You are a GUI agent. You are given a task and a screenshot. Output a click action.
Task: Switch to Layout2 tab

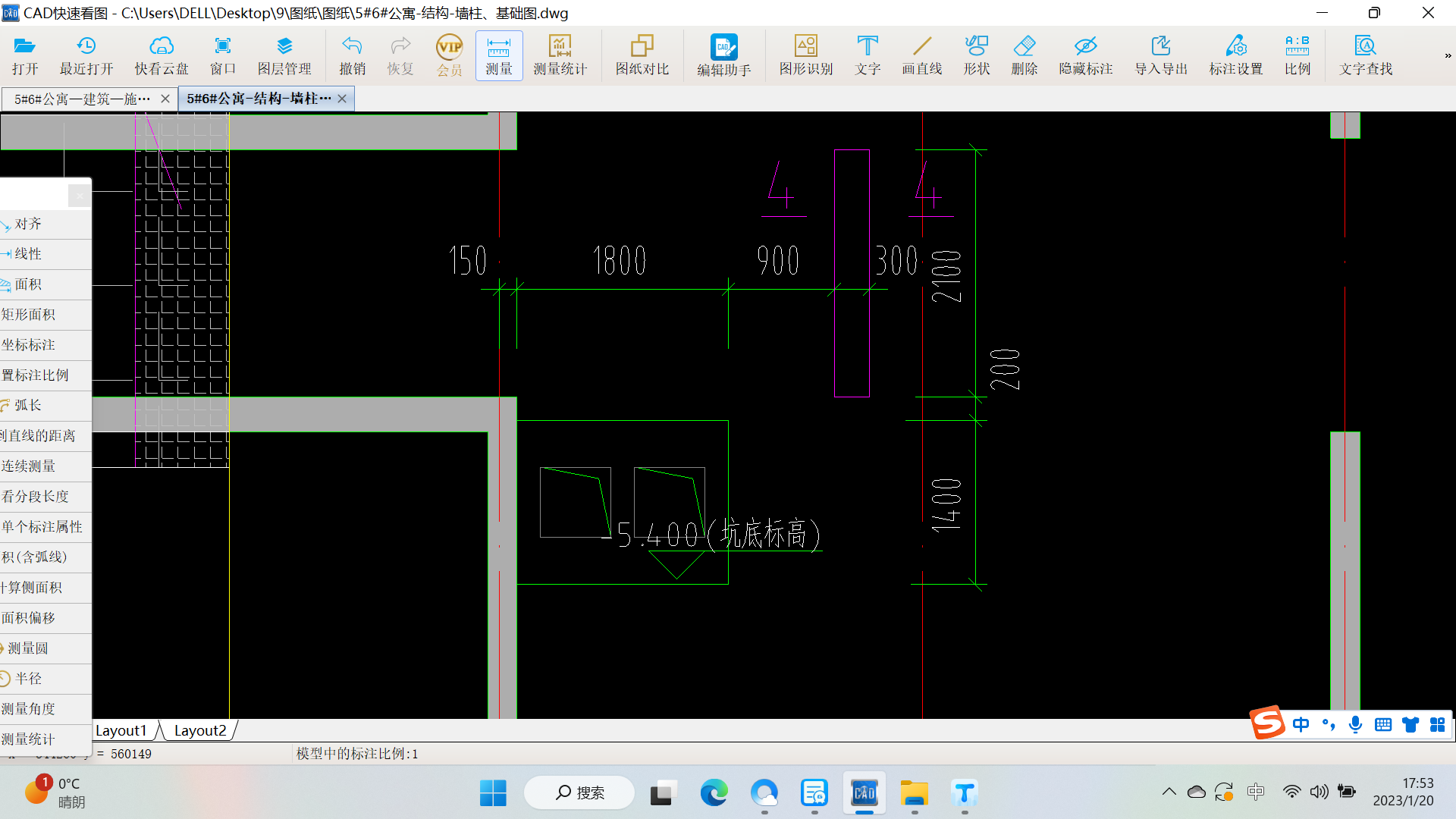(x=200, y=730)
